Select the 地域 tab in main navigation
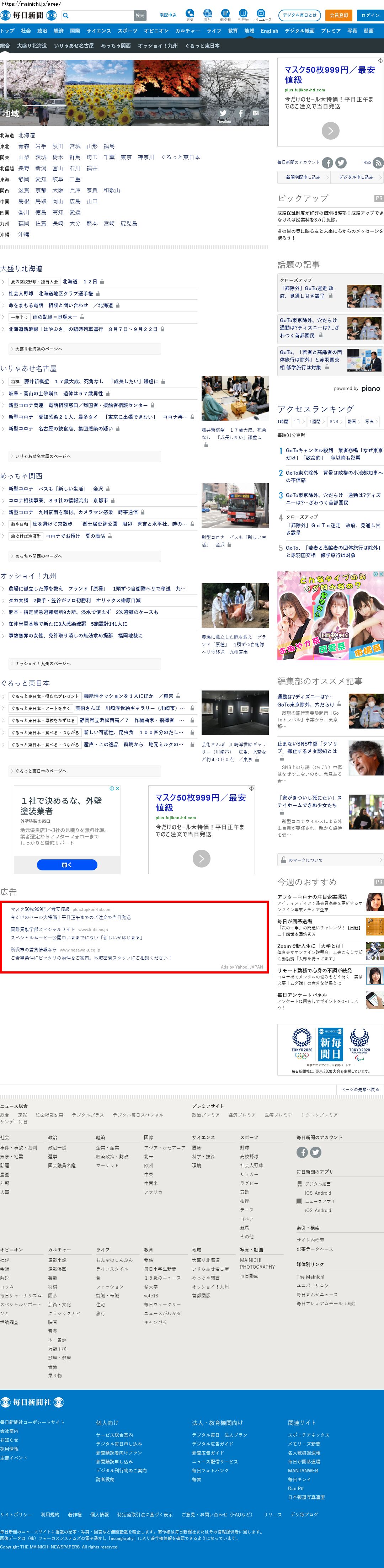Screen dimensions: 384x1568 click(x=249, y=31)
